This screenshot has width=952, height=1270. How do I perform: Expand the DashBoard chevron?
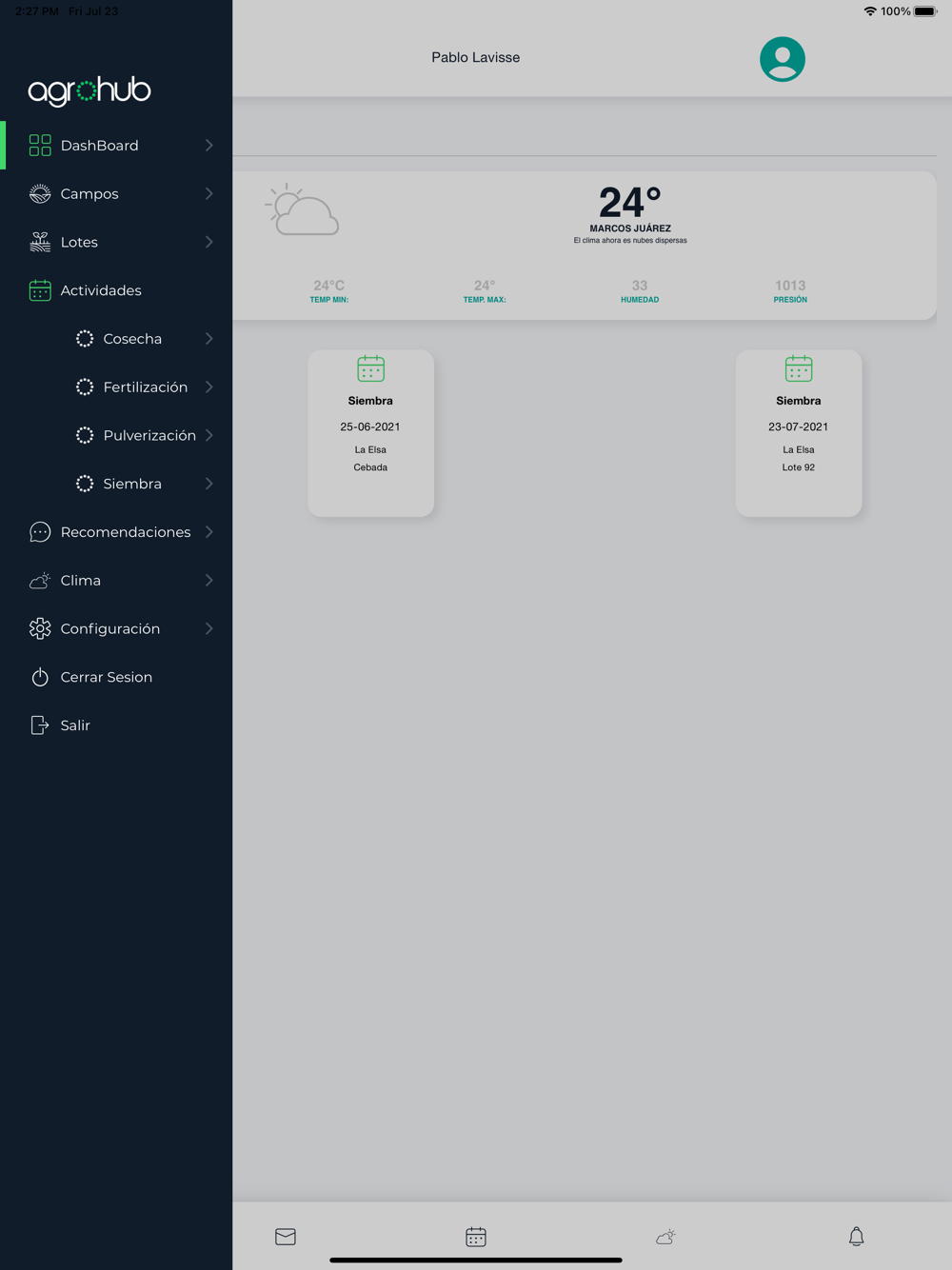tap(209, 145)
